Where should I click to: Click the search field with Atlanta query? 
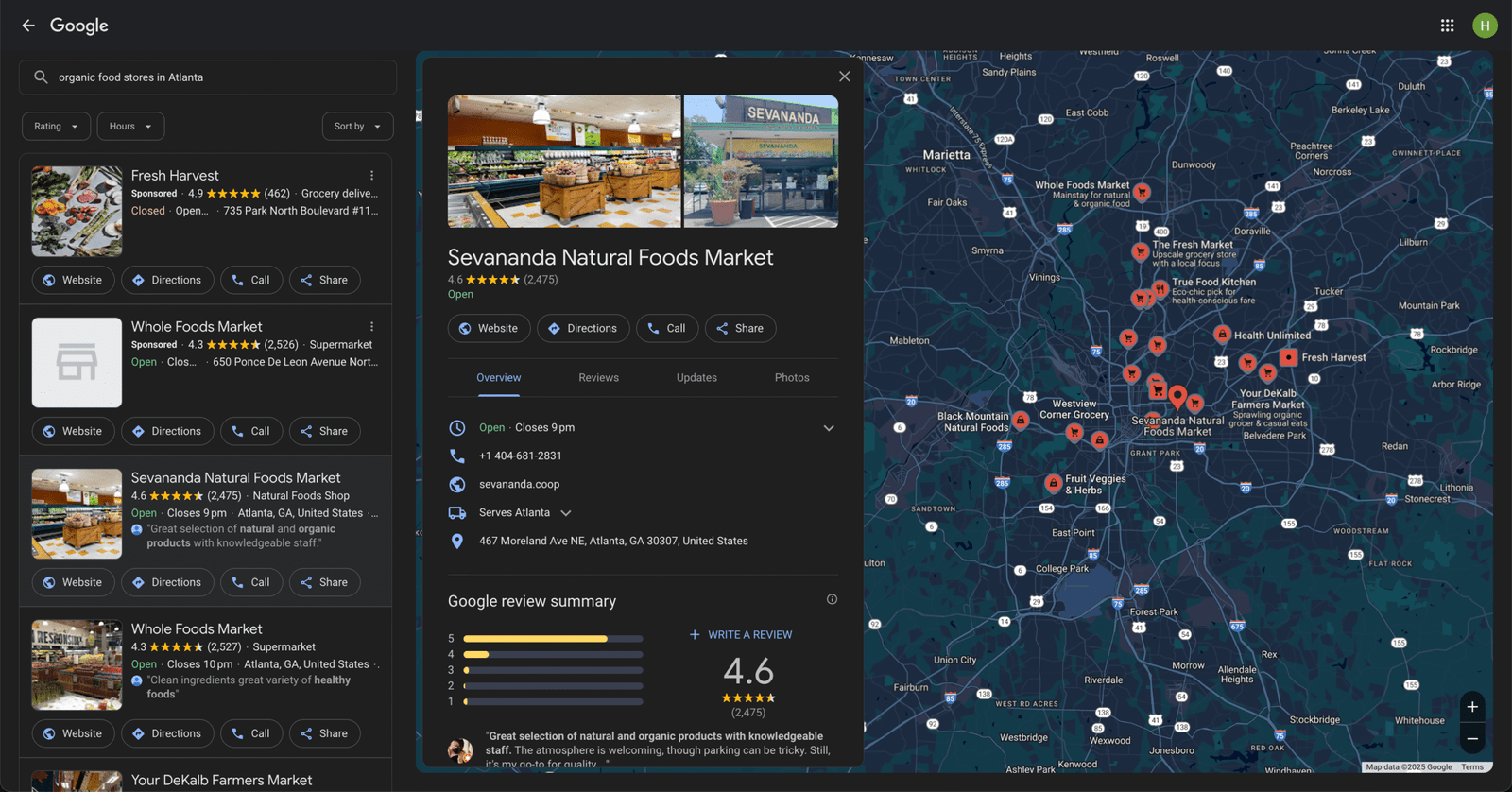(x=208, y=77)
